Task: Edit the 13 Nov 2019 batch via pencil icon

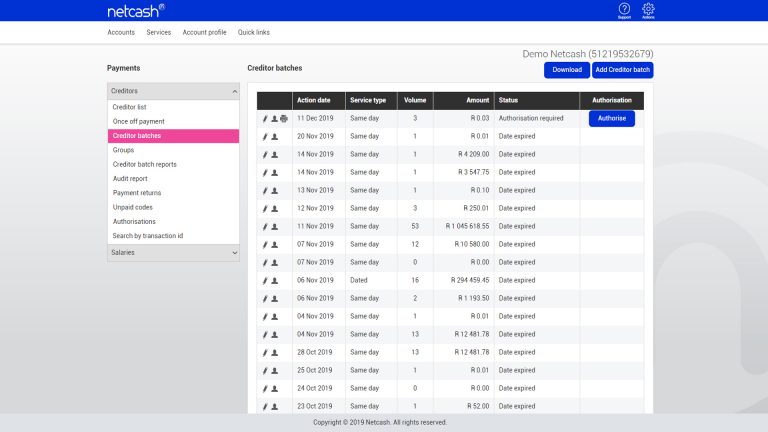Action: pyautogui.click(x=265, y=191)
